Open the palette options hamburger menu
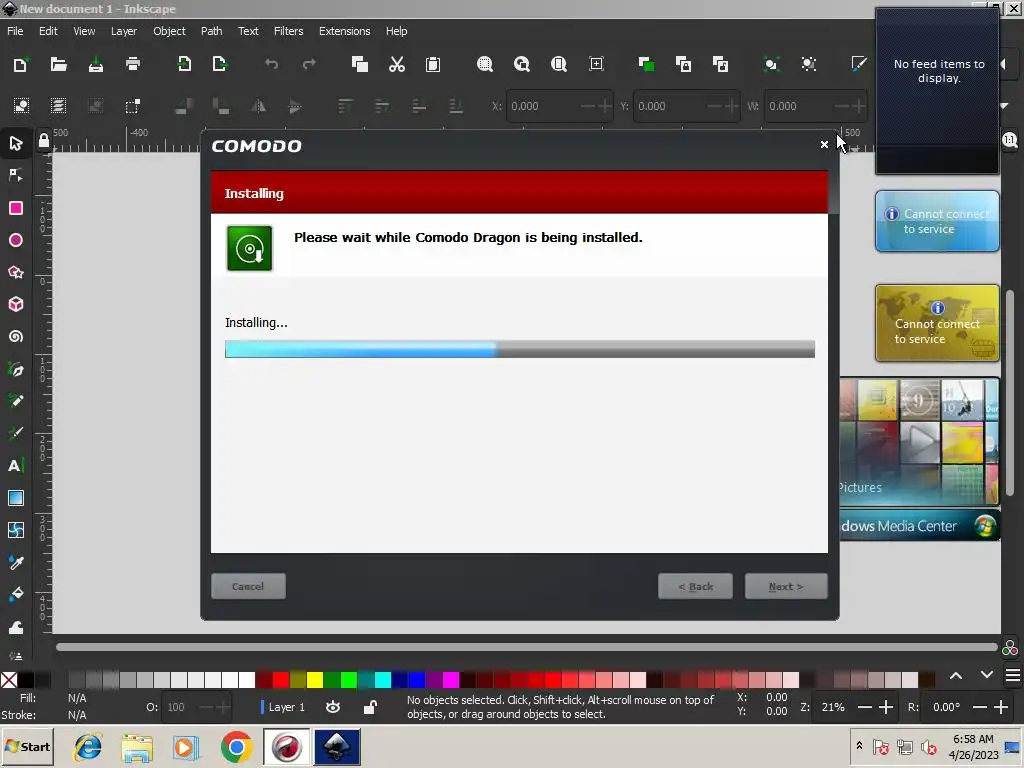Screen dimensions: 1024x768 pyautogui.click(x=1013, y=676)
